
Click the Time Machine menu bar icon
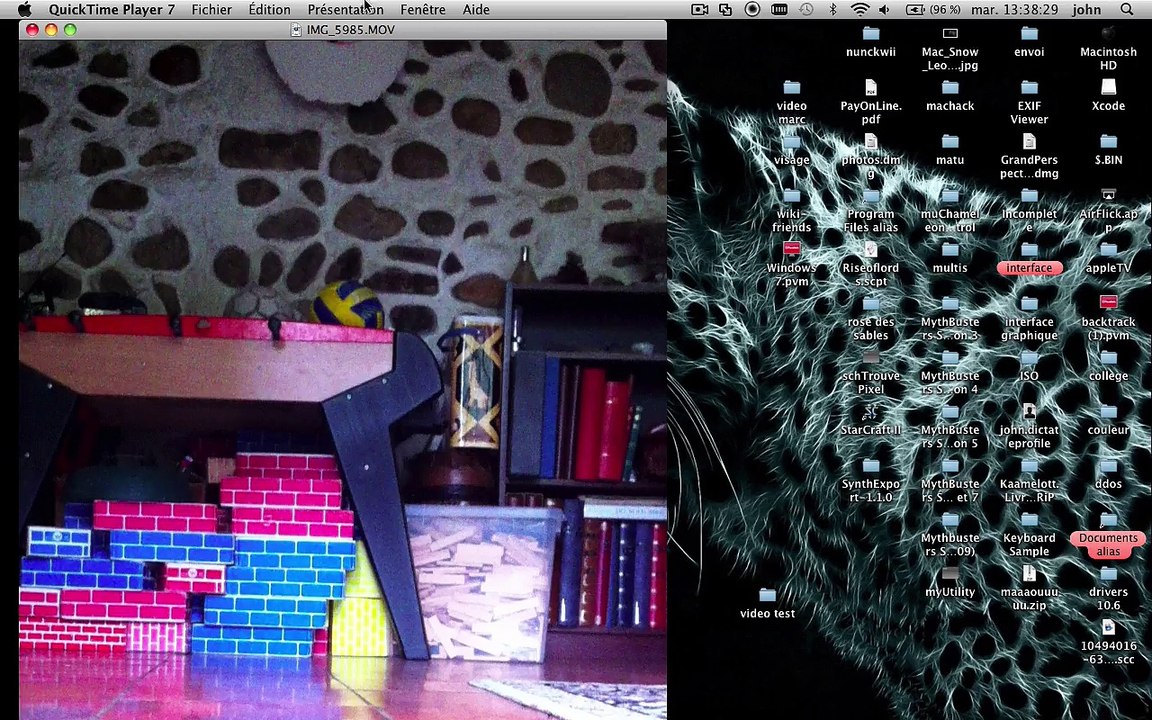tap(806, 10)
